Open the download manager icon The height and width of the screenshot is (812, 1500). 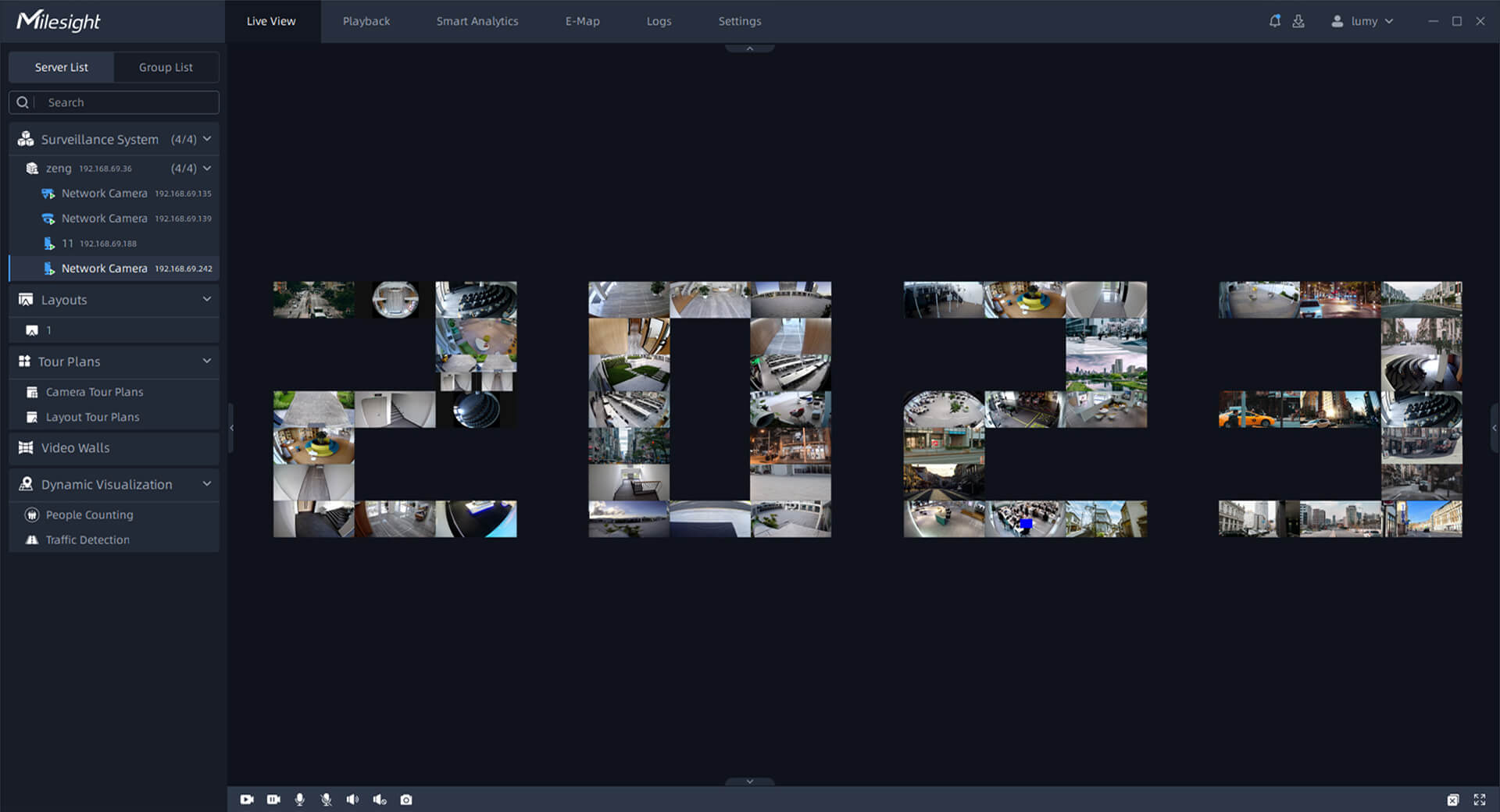[1298, 21]
